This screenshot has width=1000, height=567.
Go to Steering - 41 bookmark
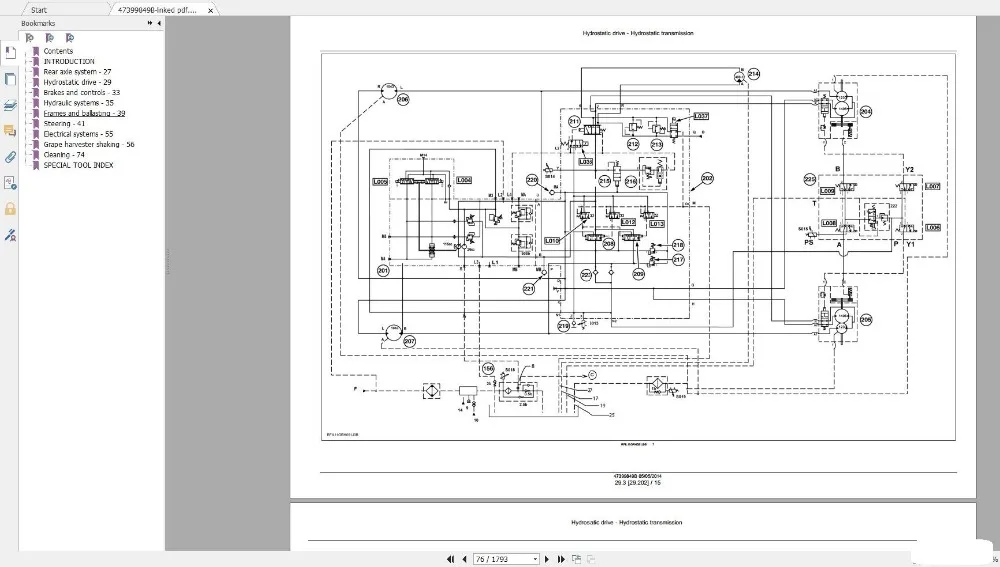point(64,124)
